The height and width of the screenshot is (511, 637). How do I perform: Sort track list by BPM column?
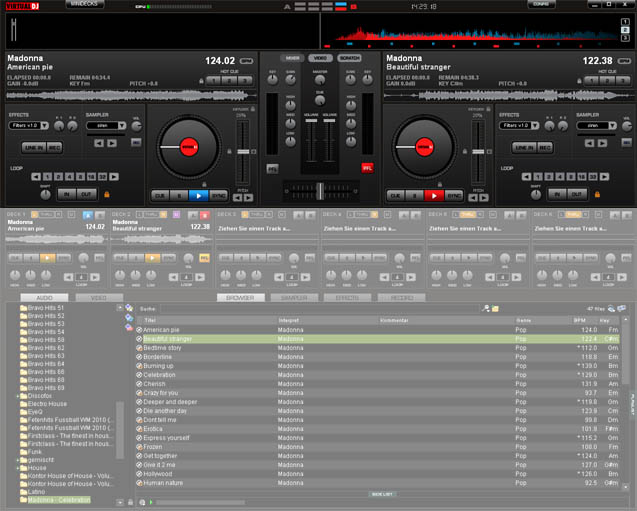click(580, 320)
